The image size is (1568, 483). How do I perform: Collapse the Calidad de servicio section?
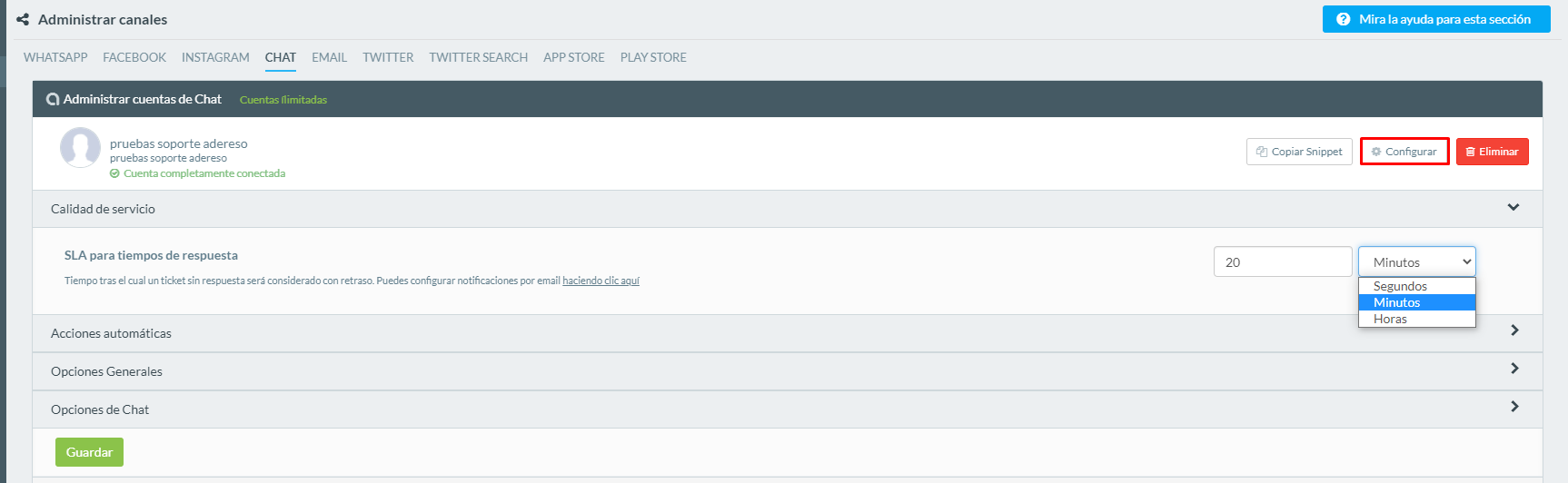point(787,209)
